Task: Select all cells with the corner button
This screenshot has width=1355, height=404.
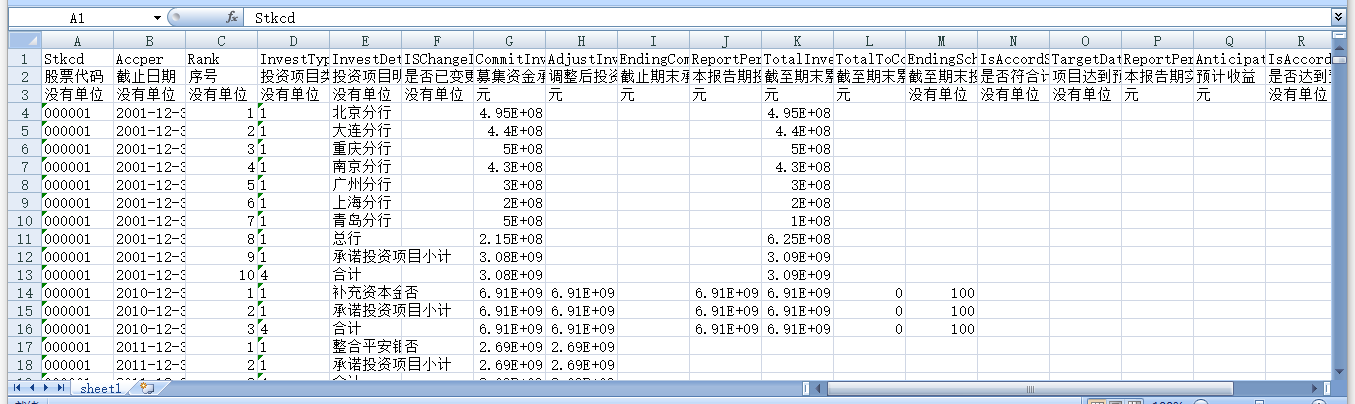Action: tap(24, 42)
